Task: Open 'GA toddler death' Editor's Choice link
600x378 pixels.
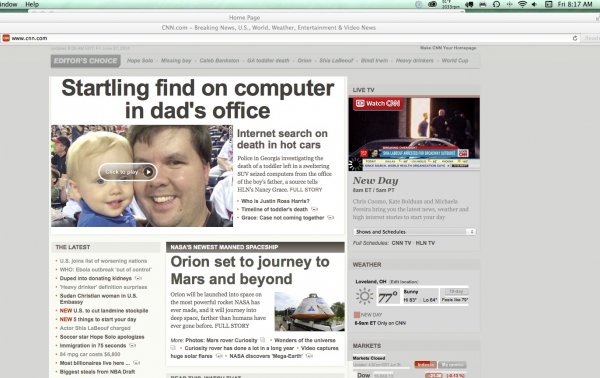Action: pos(268,60)
